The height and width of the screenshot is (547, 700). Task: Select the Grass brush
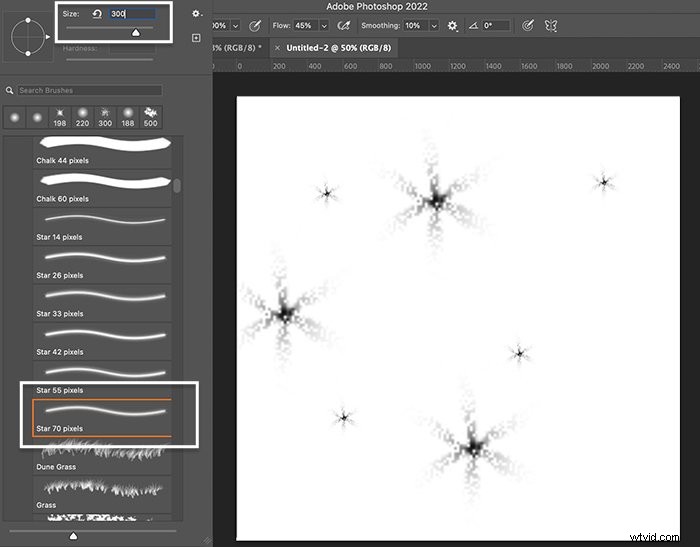pyautogui.click(x=102, y=493)
